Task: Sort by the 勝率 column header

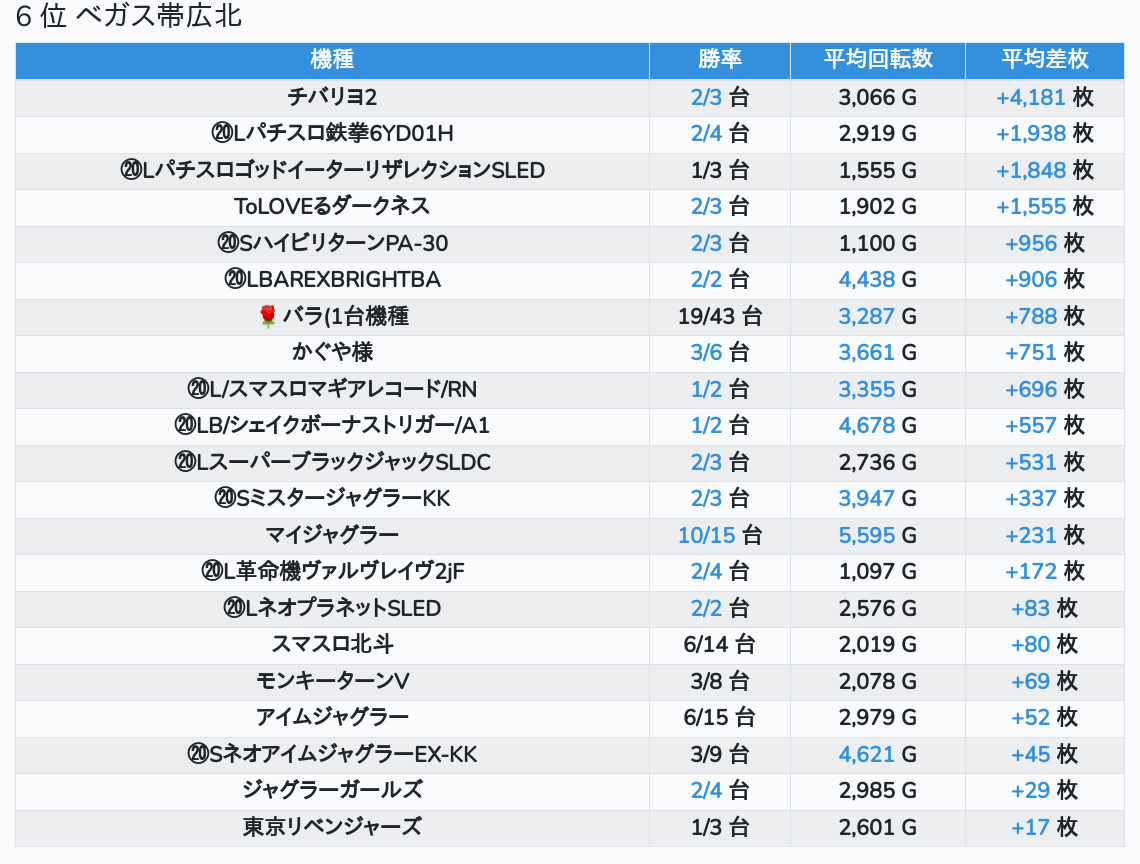Action: point(719,60)
